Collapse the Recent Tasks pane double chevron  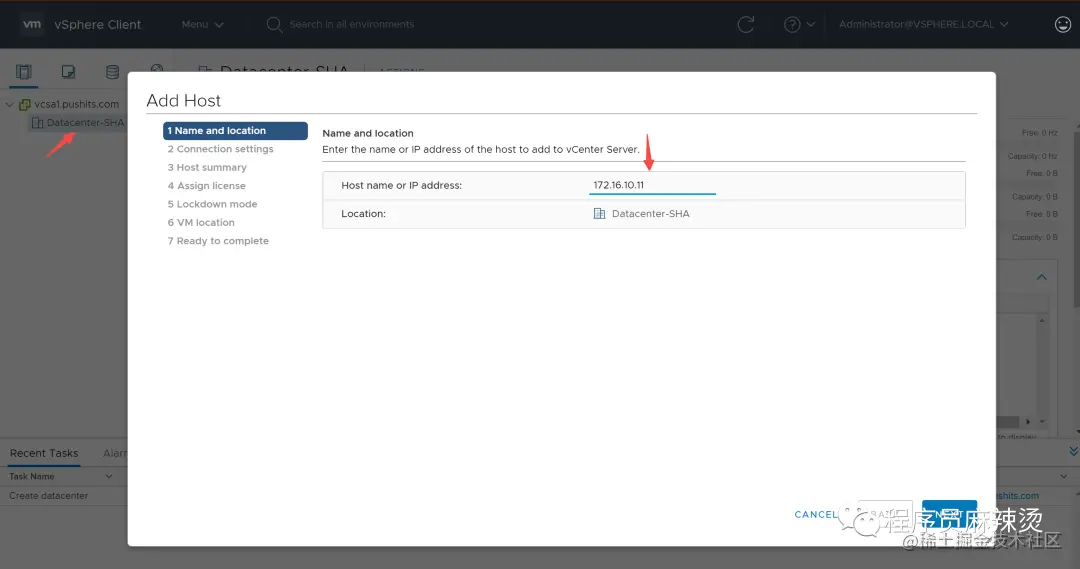tap(1073, 451)
